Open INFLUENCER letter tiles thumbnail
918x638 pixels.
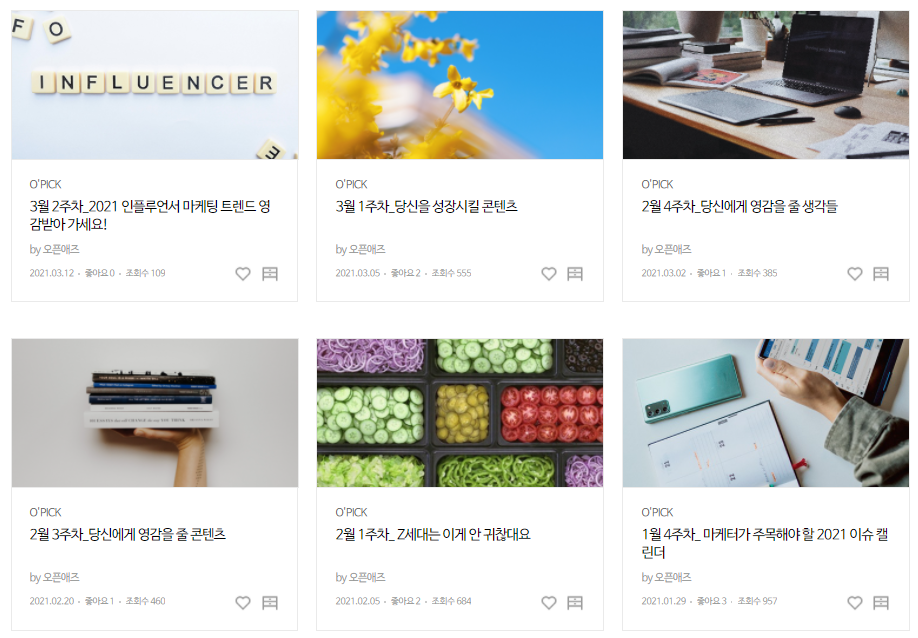click(155, 85)
